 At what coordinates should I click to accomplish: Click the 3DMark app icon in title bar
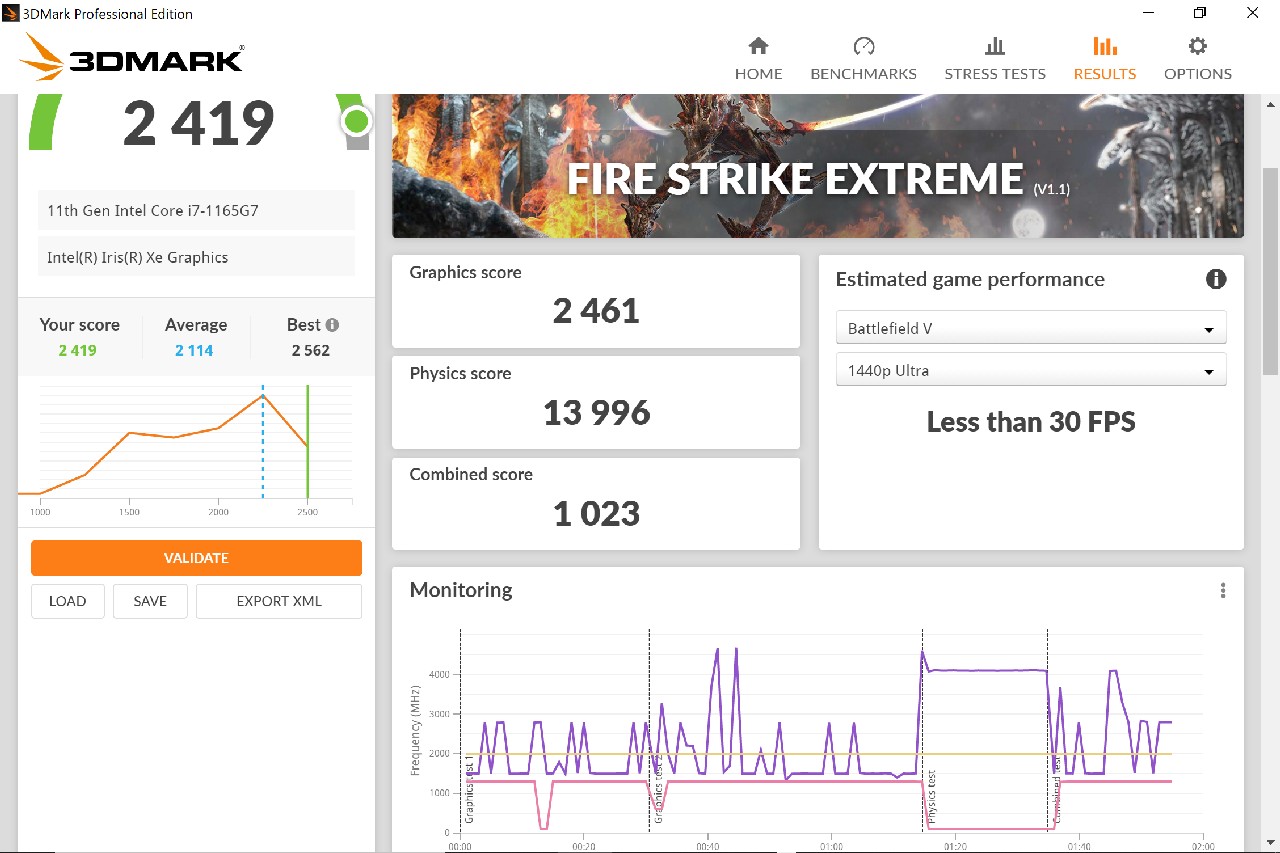tap(11, 13)
